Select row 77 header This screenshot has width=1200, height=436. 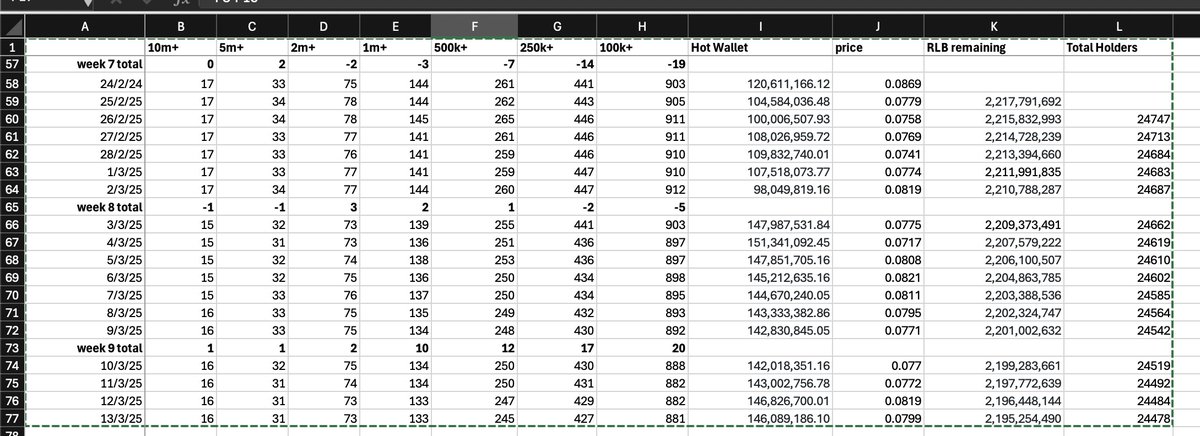(12, 417)
